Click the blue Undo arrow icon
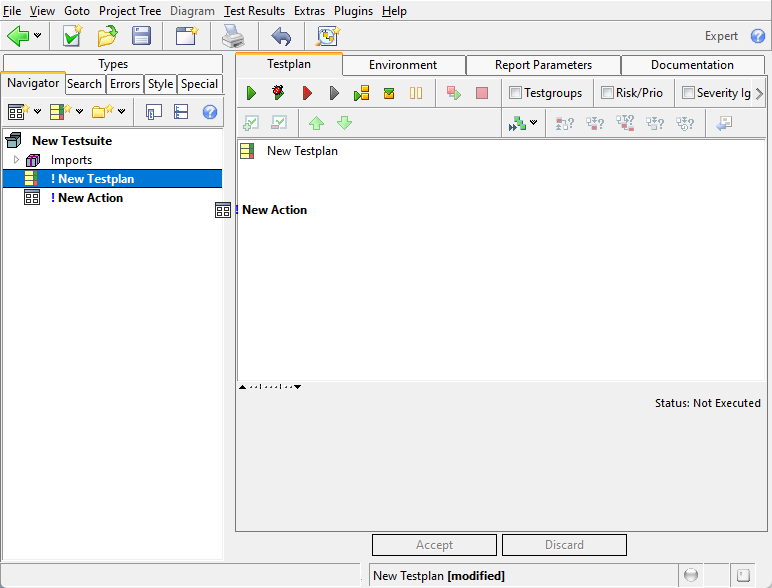772x588 pixels. tap(281, 36)
